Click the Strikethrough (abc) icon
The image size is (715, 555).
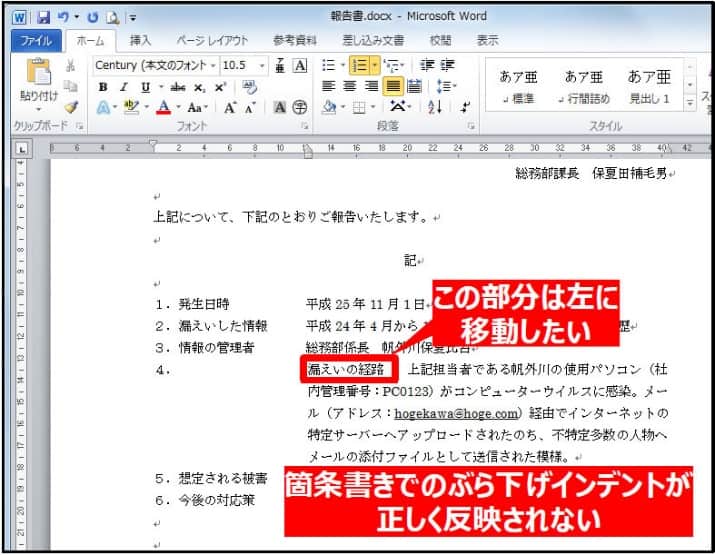[179, 87]
